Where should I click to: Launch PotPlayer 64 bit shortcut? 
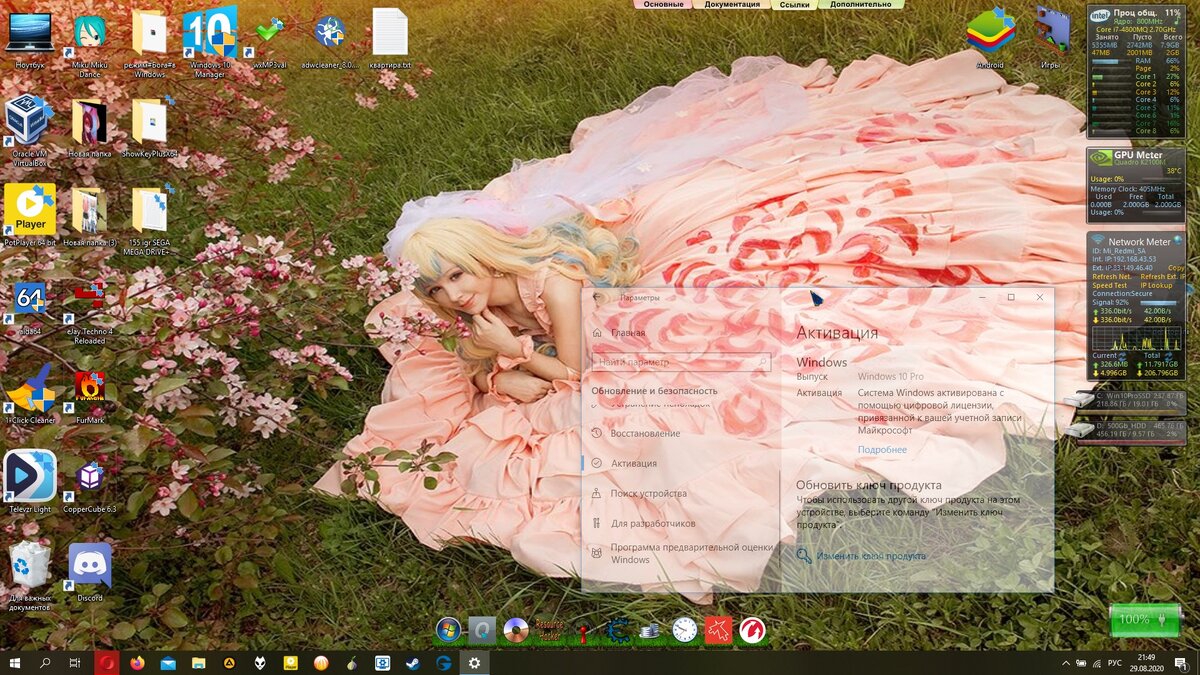tap(30, 214)
